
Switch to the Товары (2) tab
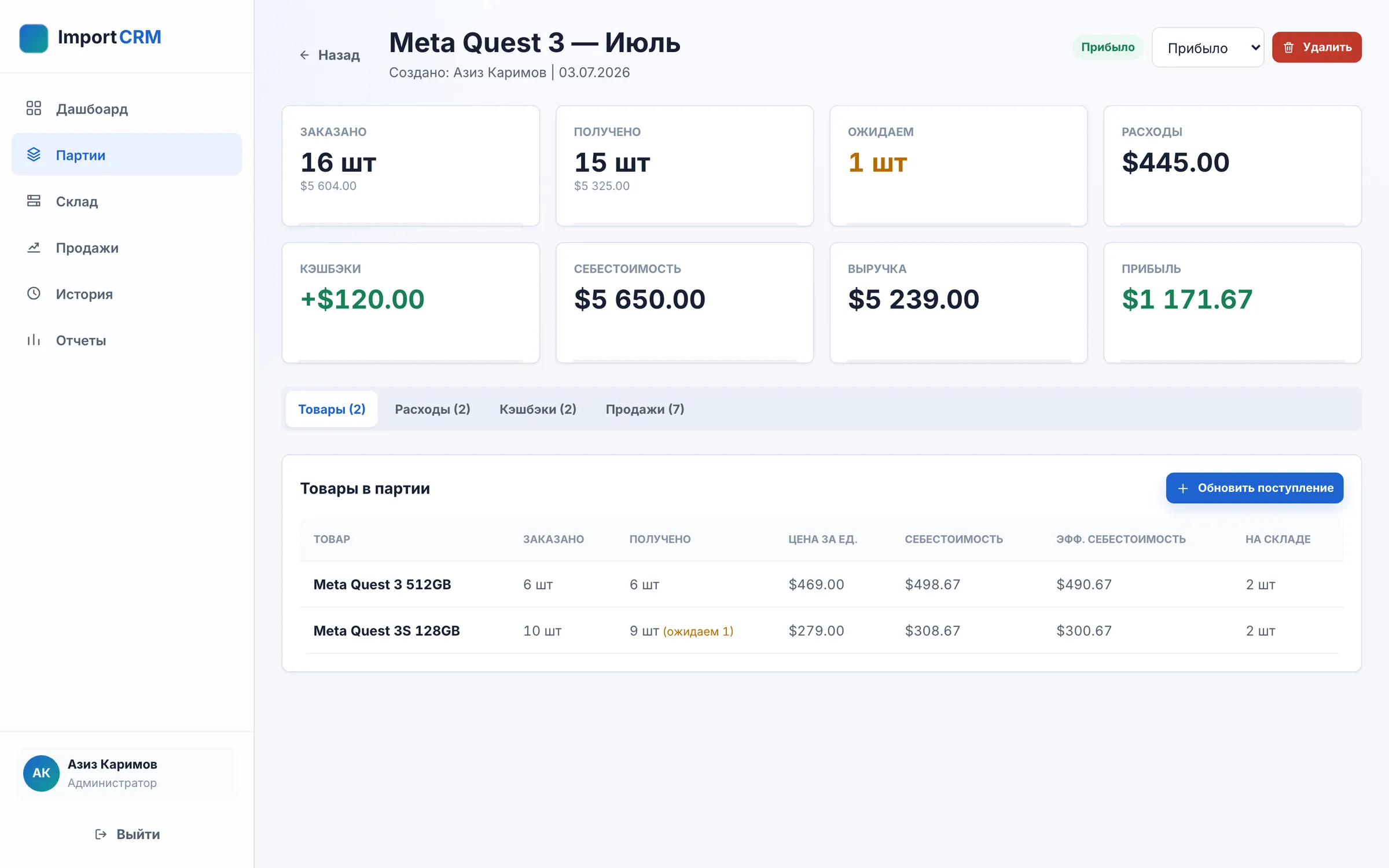(332, 409)
